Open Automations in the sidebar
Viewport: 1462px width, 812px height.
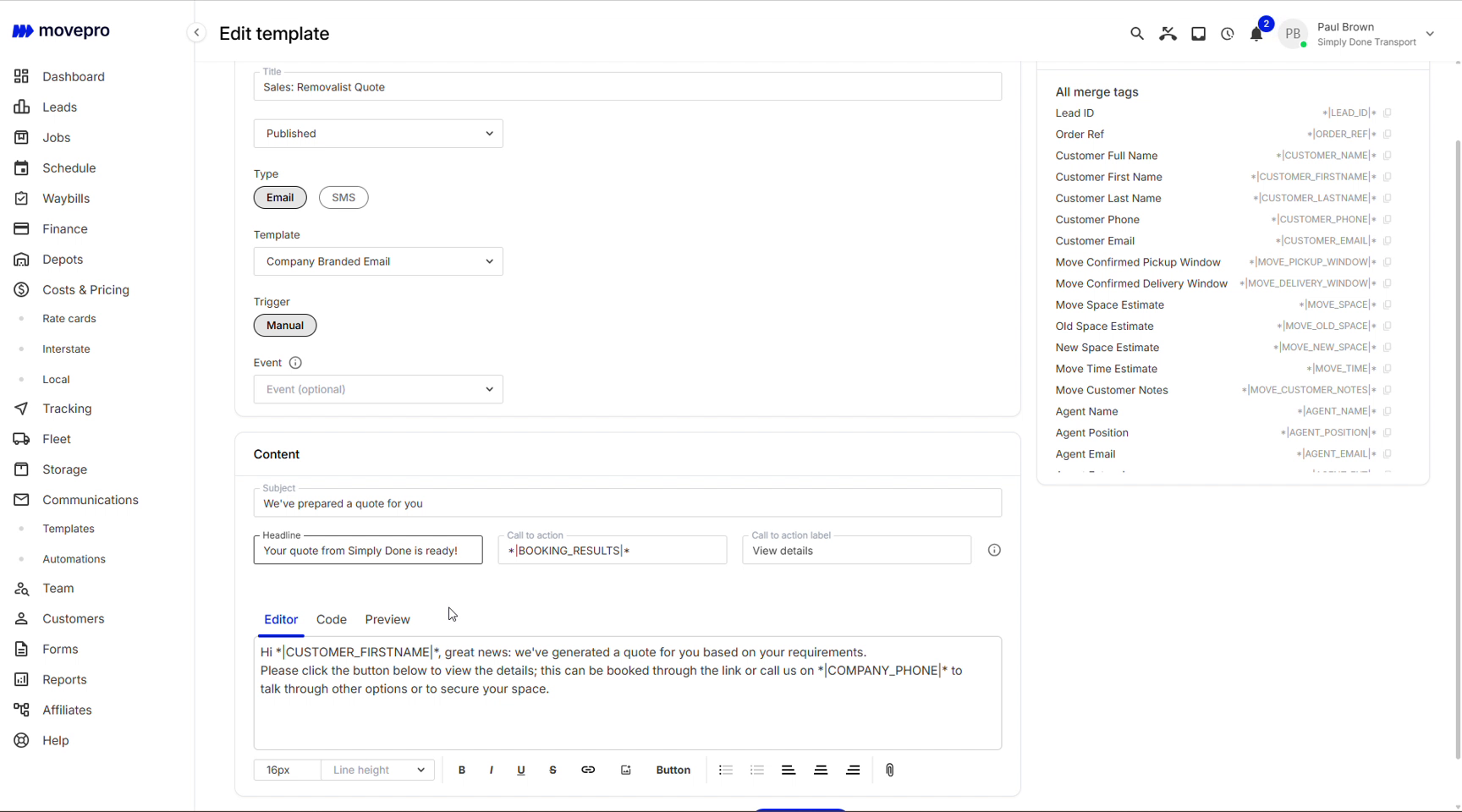coord(74,559)
